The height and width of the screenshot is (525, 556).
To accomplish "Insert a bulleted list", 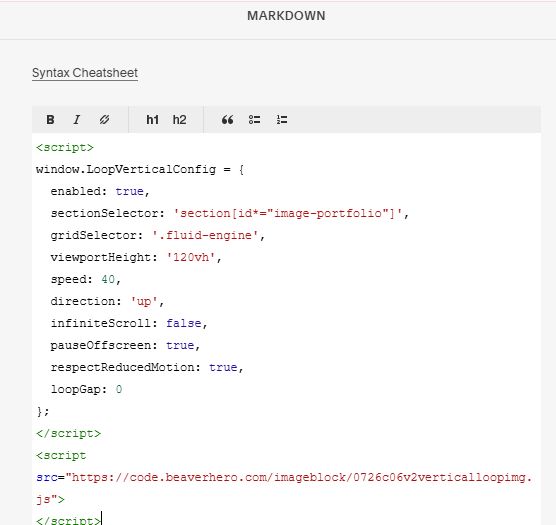I will pos(255,120).
